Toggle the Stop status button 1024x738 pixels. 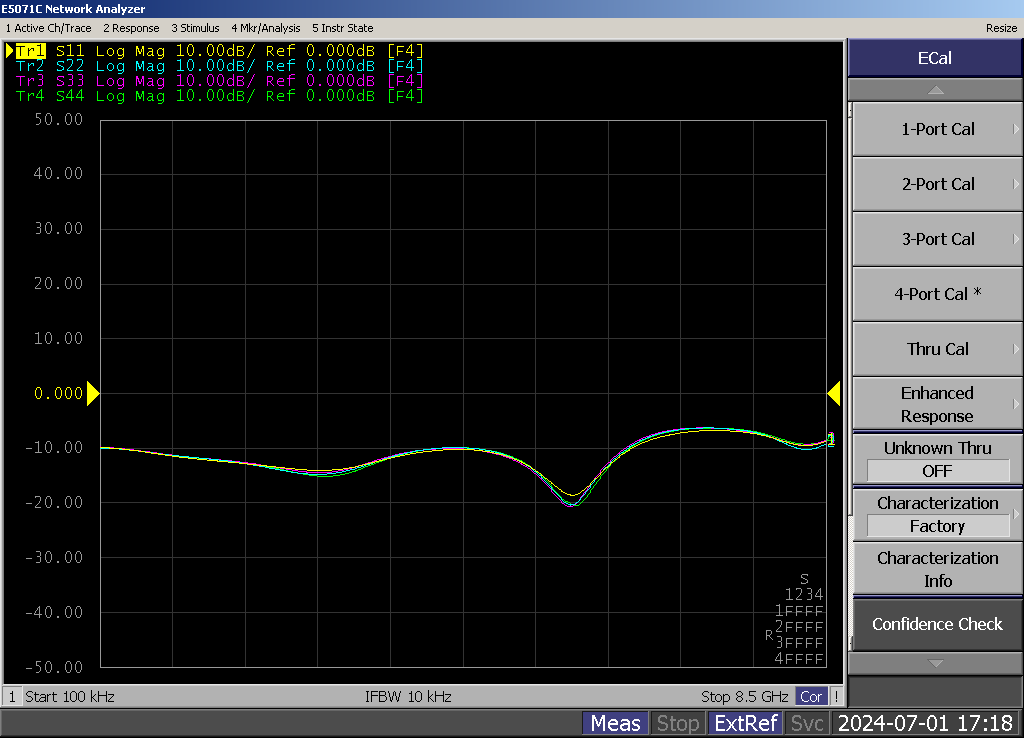pos(677,723)
